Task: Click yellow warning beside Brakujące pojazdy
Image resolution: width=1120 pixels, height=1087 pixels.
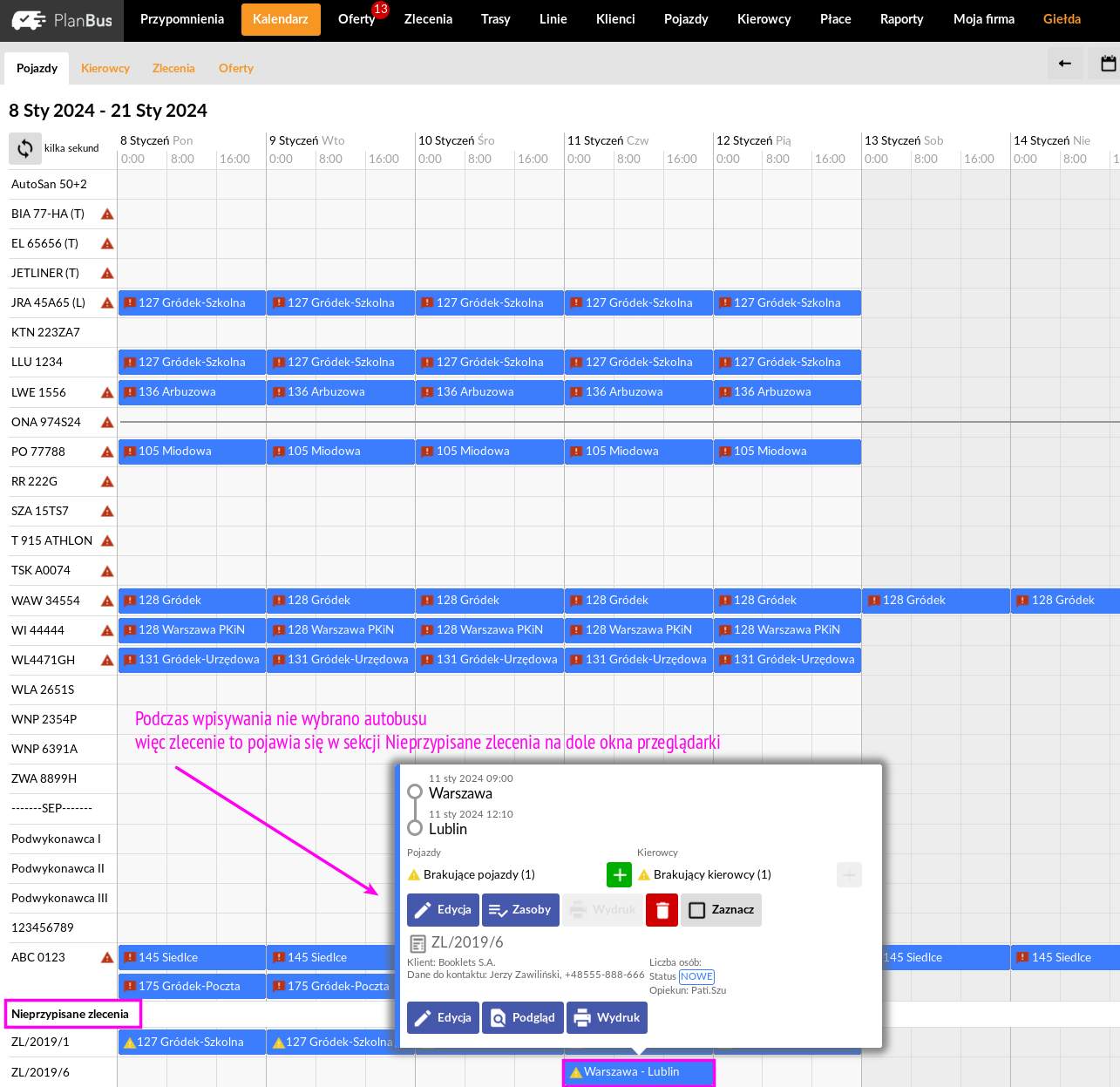Action: (x=414, y=875)
